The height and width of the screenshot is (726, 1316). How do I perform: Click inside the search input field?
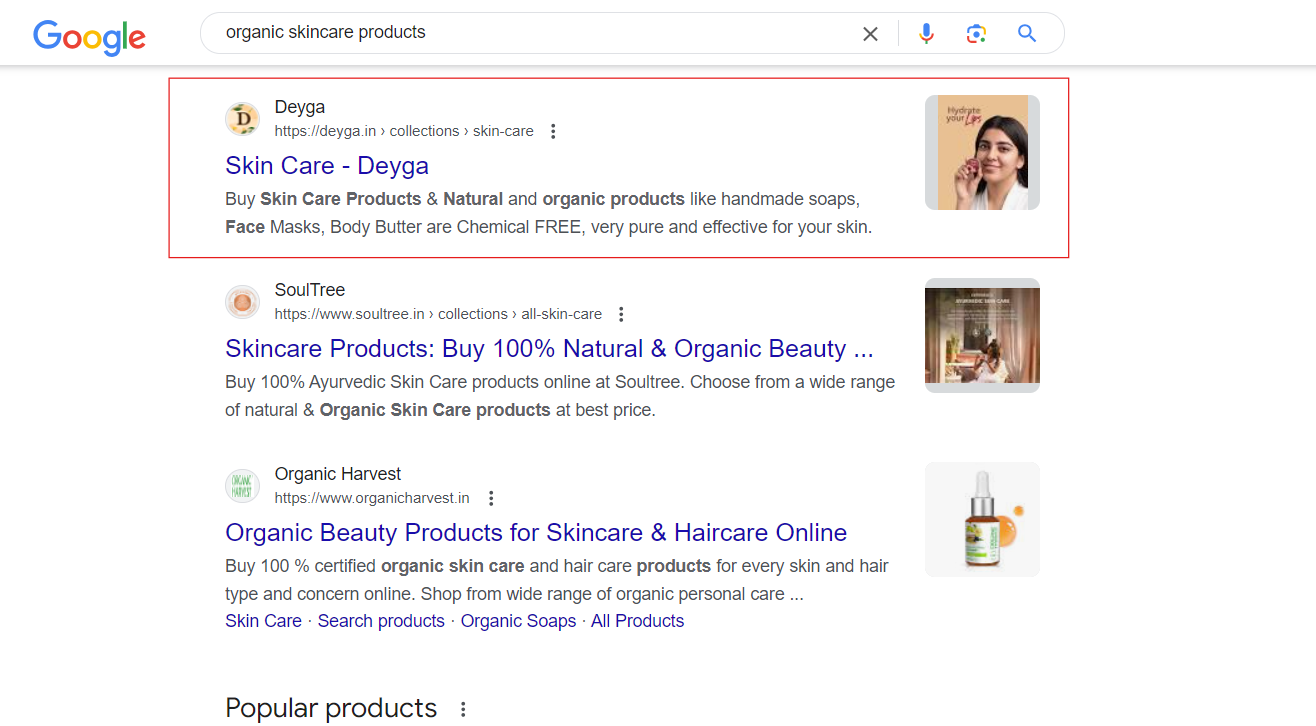(500, 32)
